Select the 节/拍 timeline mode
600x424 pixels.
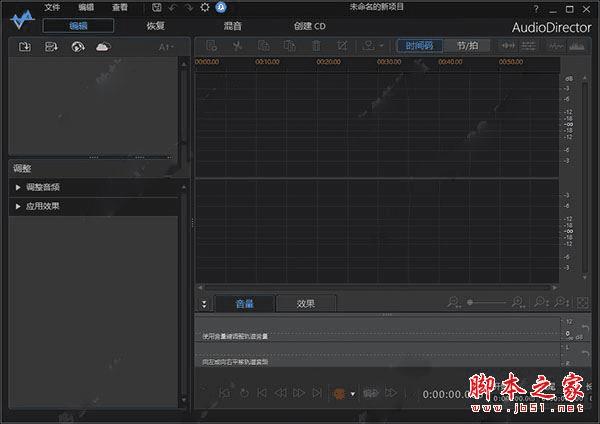tap(468, 46)
